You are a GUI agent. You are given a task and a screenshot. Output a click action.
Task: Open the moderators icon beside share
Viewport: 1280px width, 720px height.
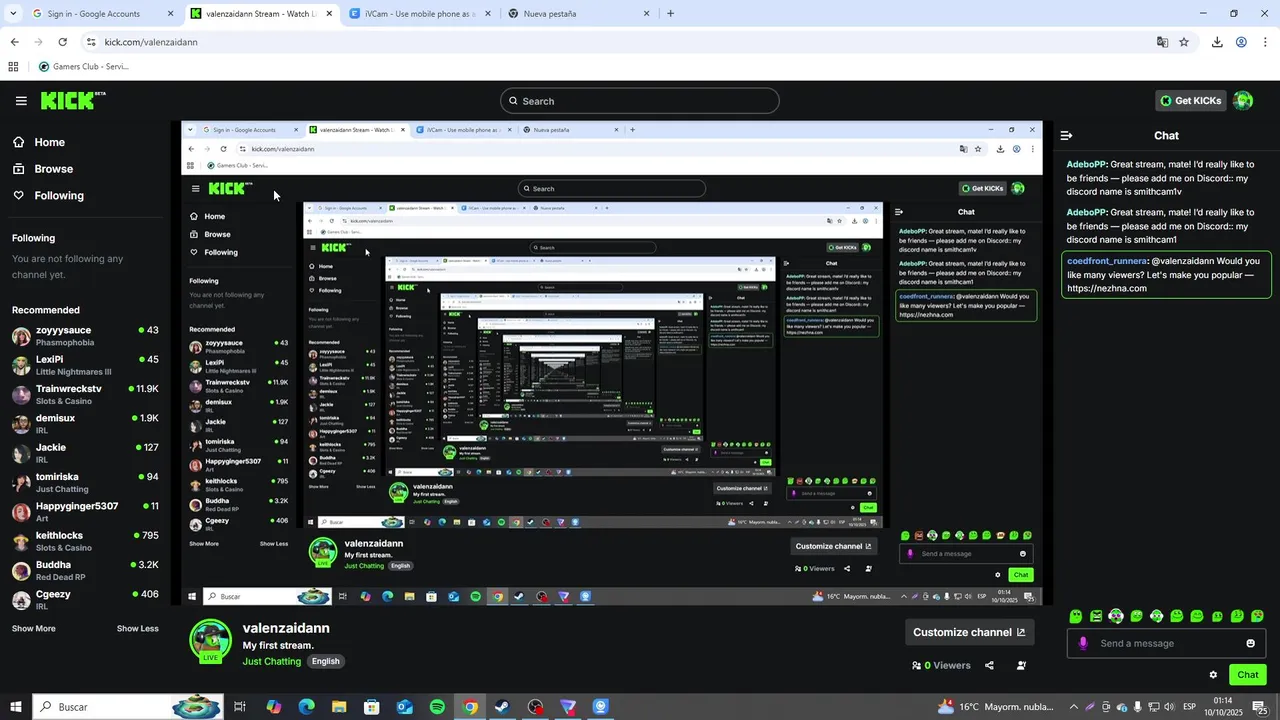point(1021,665)
